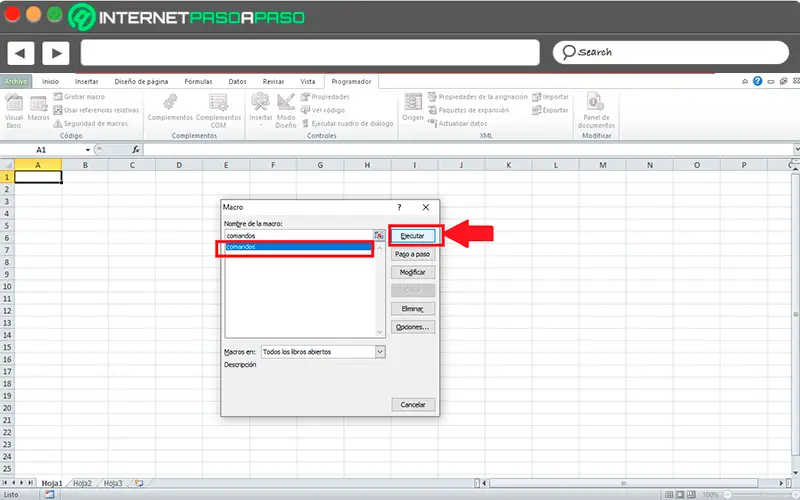Switch to the Inicio tab
Viewport: 800px width, 500px height.
(x=51, y=81)
